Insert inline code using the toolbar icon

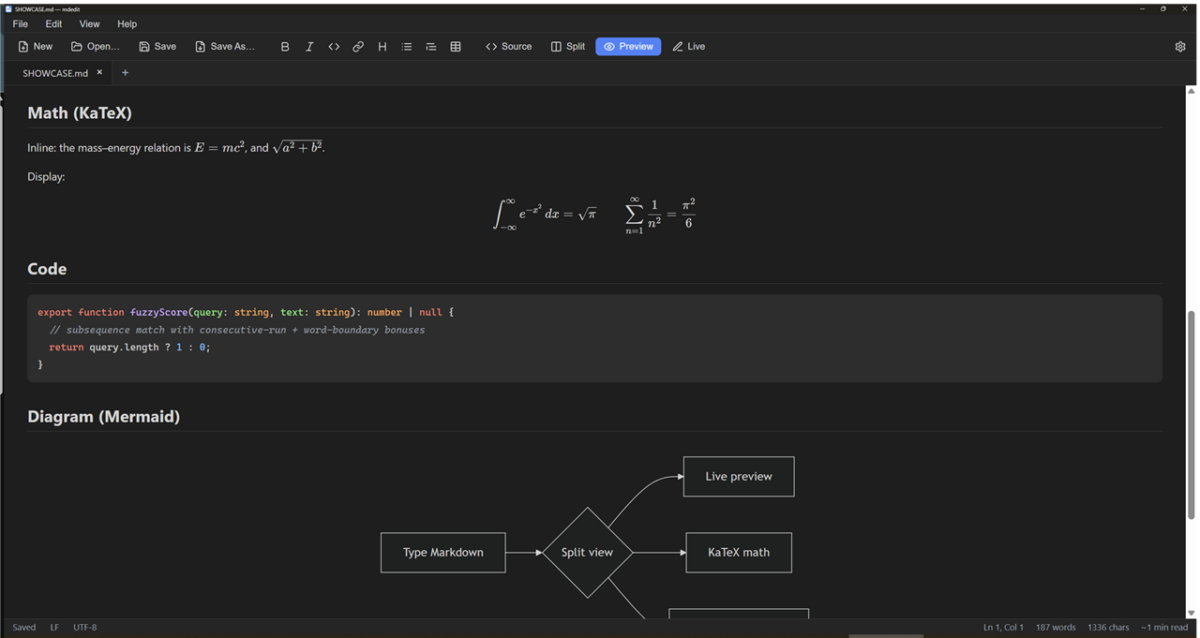(x=334, y=46)
